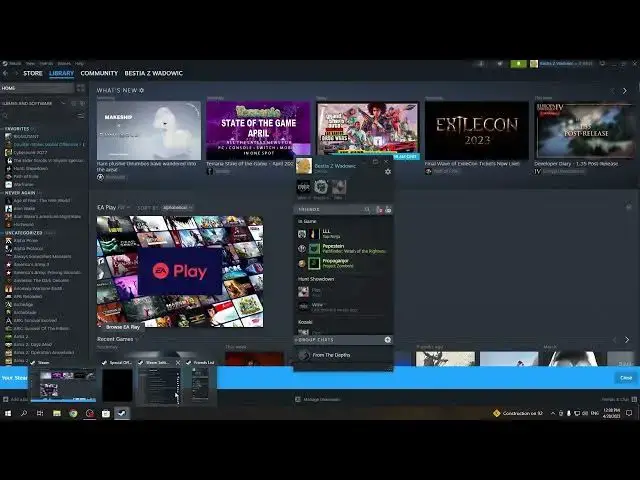This screenshot has height=480, width=640.
Task: Click the Steam icon on Windows taskbar
Action: pos(122,413)
